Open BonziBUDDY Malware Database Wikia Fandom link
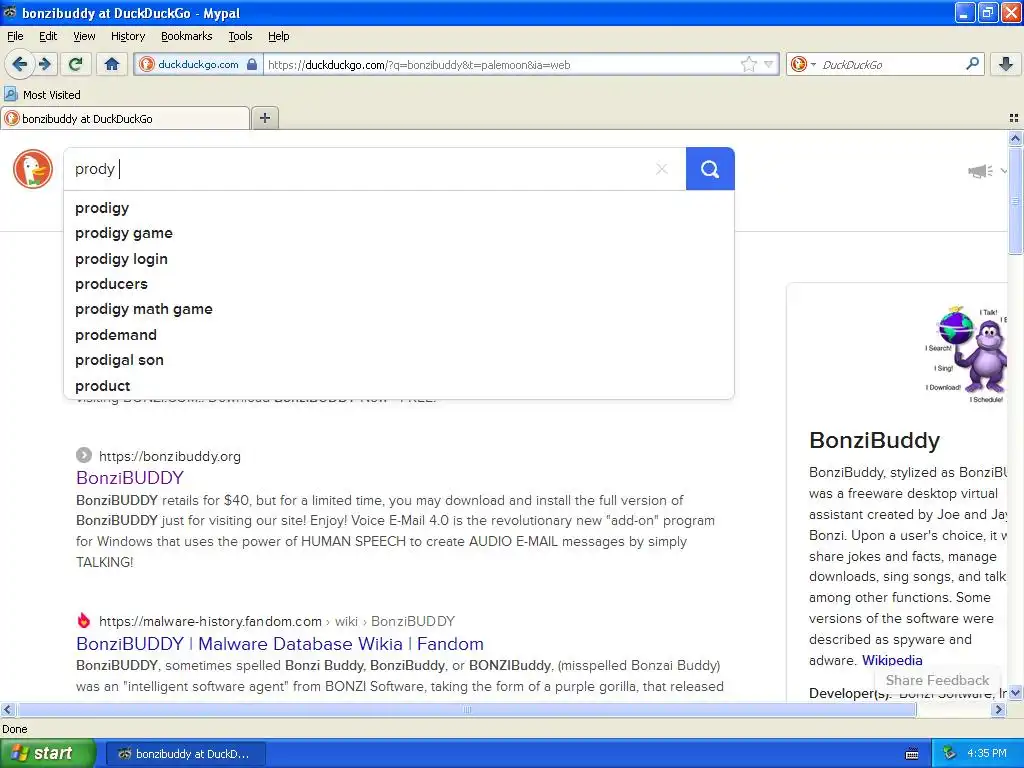 coord(280,643)
